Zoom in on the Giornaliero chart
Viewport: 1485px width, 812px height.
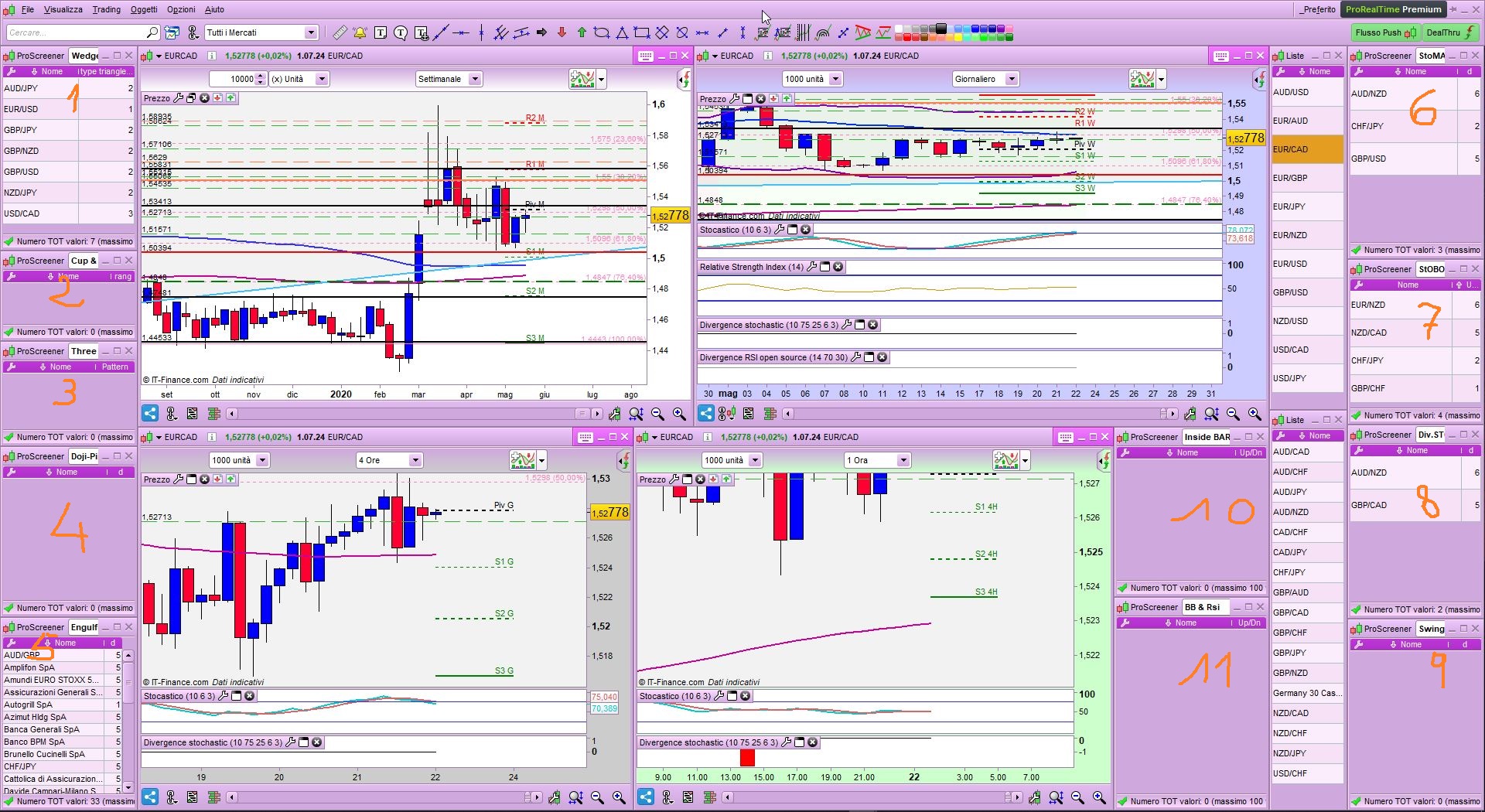tap(1255, 414)
